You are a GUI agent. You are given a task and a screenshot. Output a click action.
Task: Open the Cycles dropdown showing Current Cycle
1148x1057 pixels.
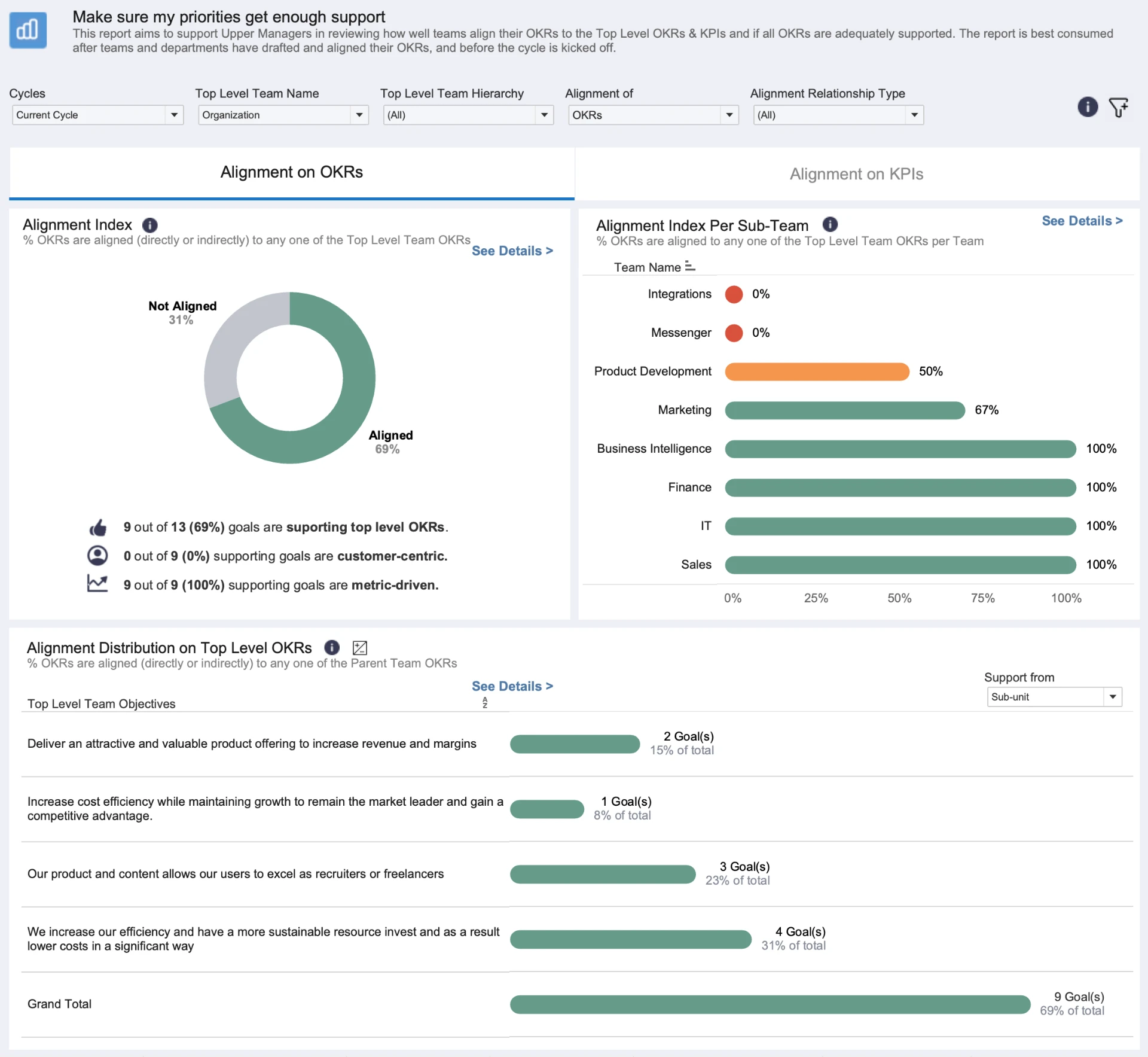(97, 115)
